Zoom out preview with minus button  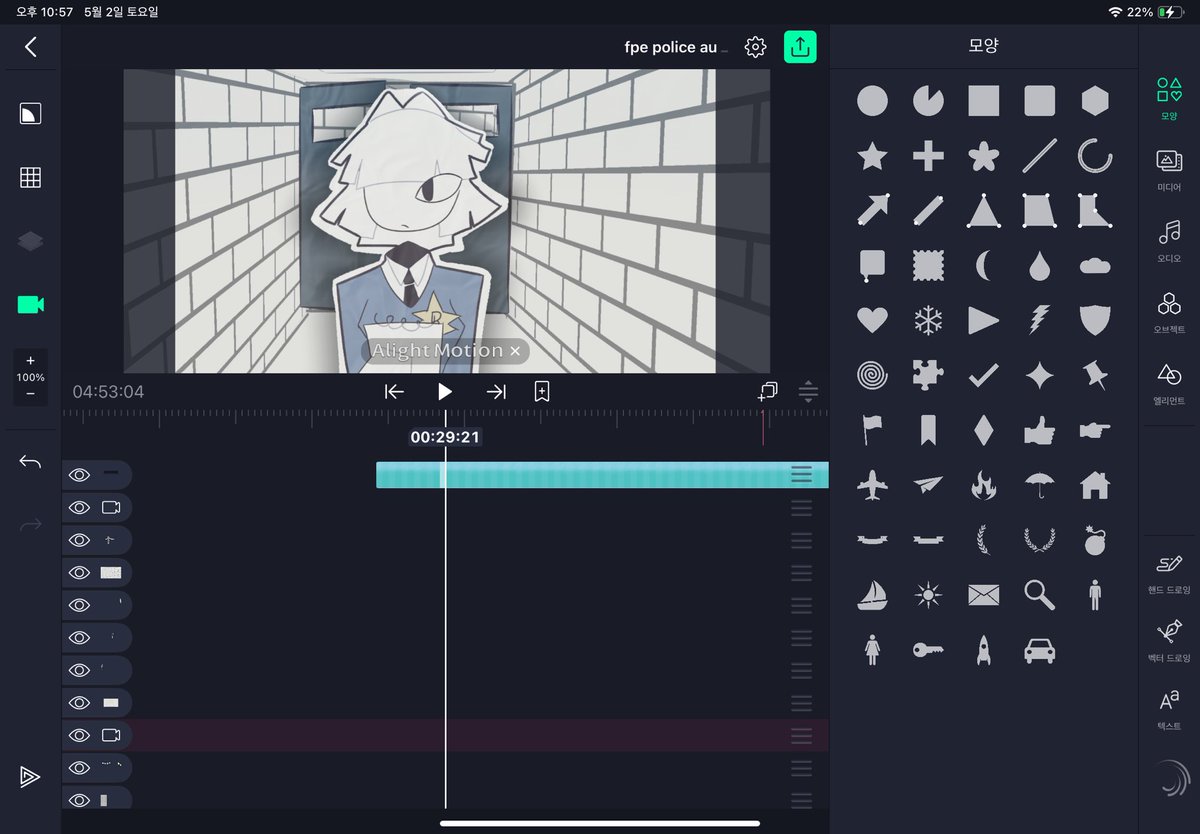30,394
